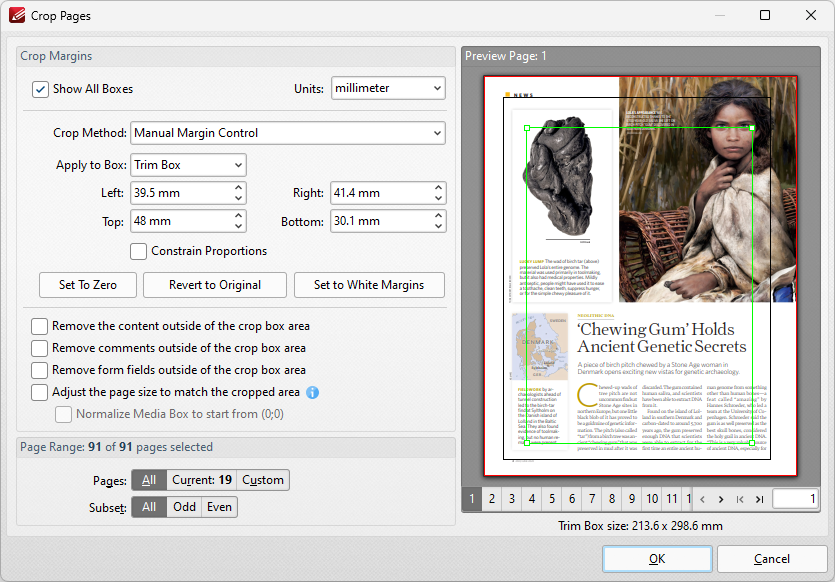Image resolution: width=835 pixels, height=582 pixels.
Task: Check Remove the content outside crop box
Action: 39,326
